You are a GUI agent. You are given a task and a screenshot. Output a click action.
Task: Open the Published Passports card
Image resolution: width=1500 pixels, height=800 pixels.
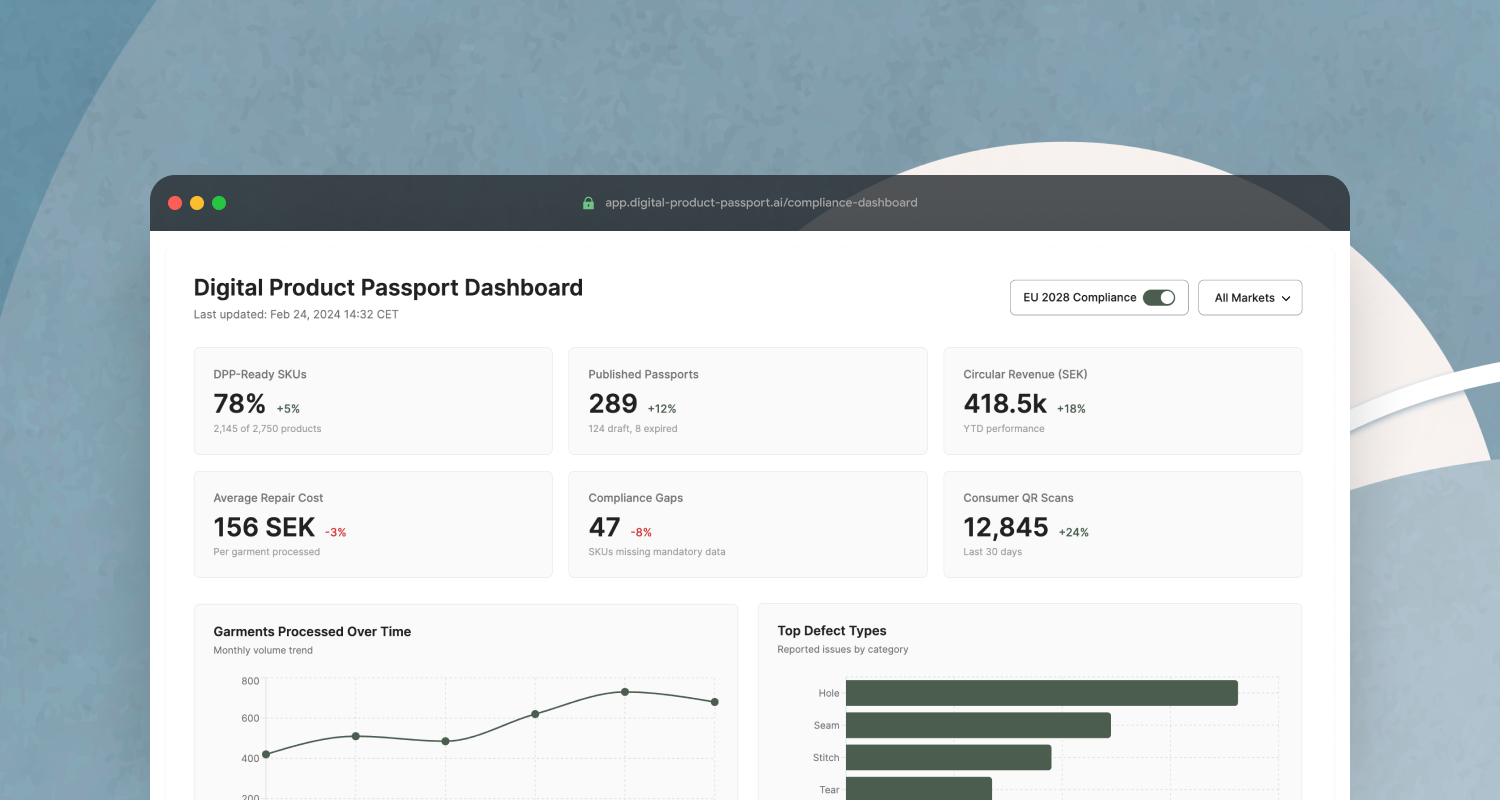748,401
